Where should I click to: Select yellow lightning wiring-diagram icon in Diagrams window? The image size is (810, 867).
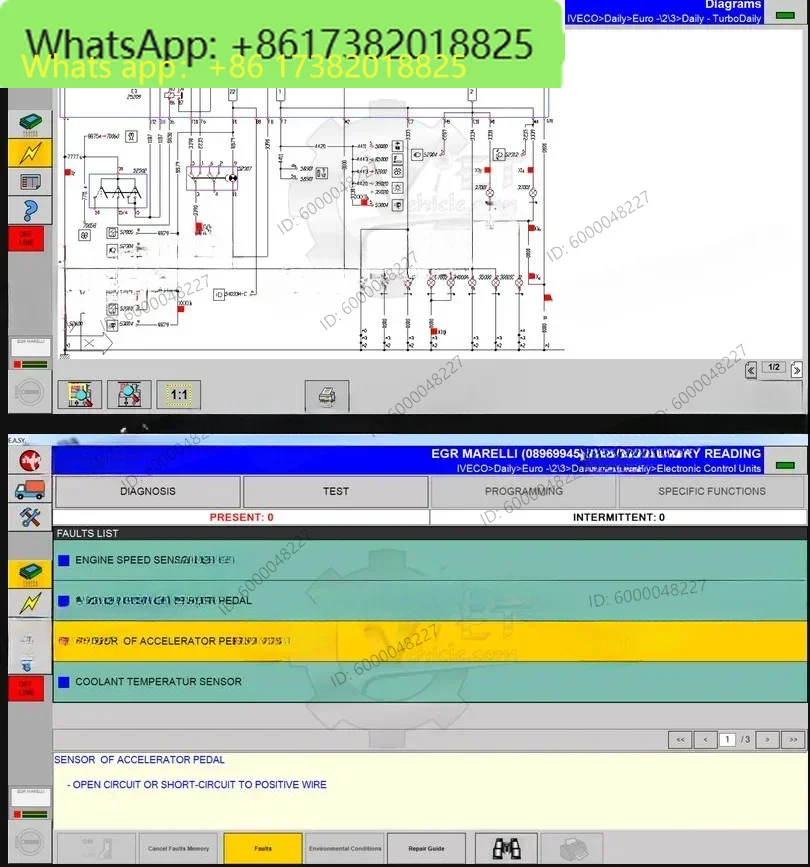click(x=30, y=153)
